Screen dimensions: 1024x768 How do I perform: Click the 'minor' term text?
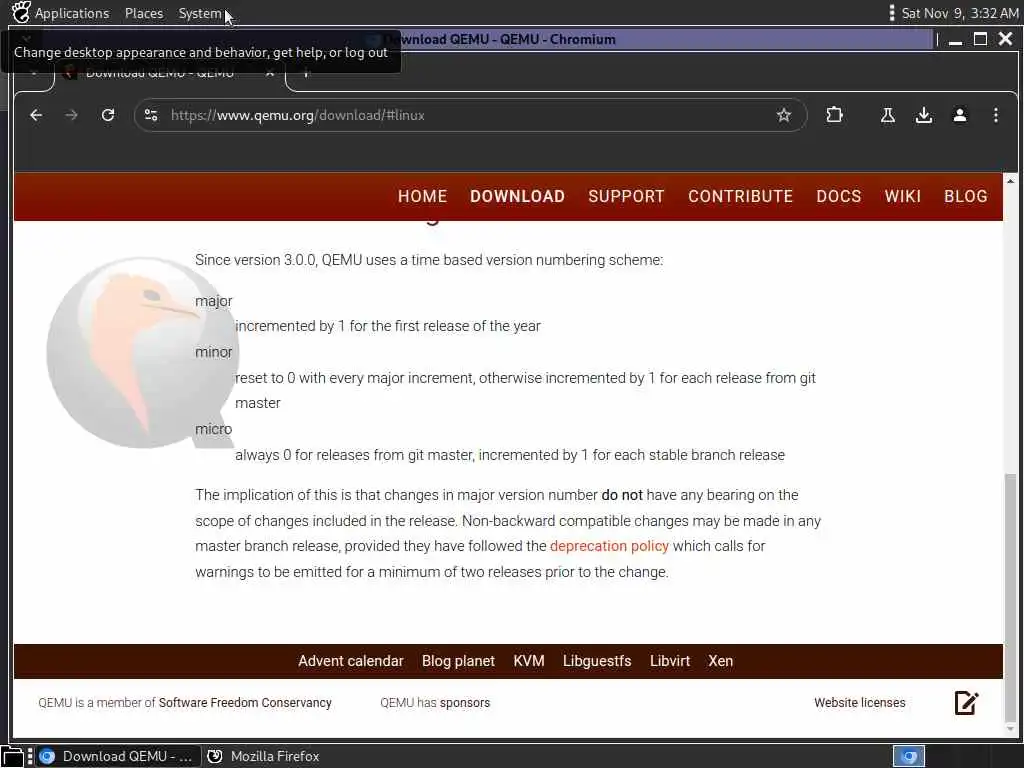click(214, 352)
